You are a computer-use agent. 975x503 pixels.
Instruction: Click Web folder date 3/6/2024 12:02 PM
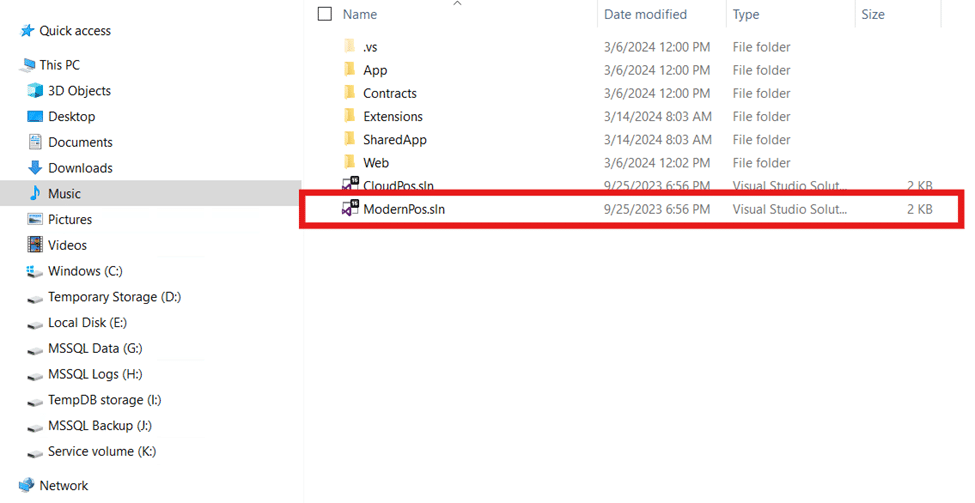click(657, 163)
